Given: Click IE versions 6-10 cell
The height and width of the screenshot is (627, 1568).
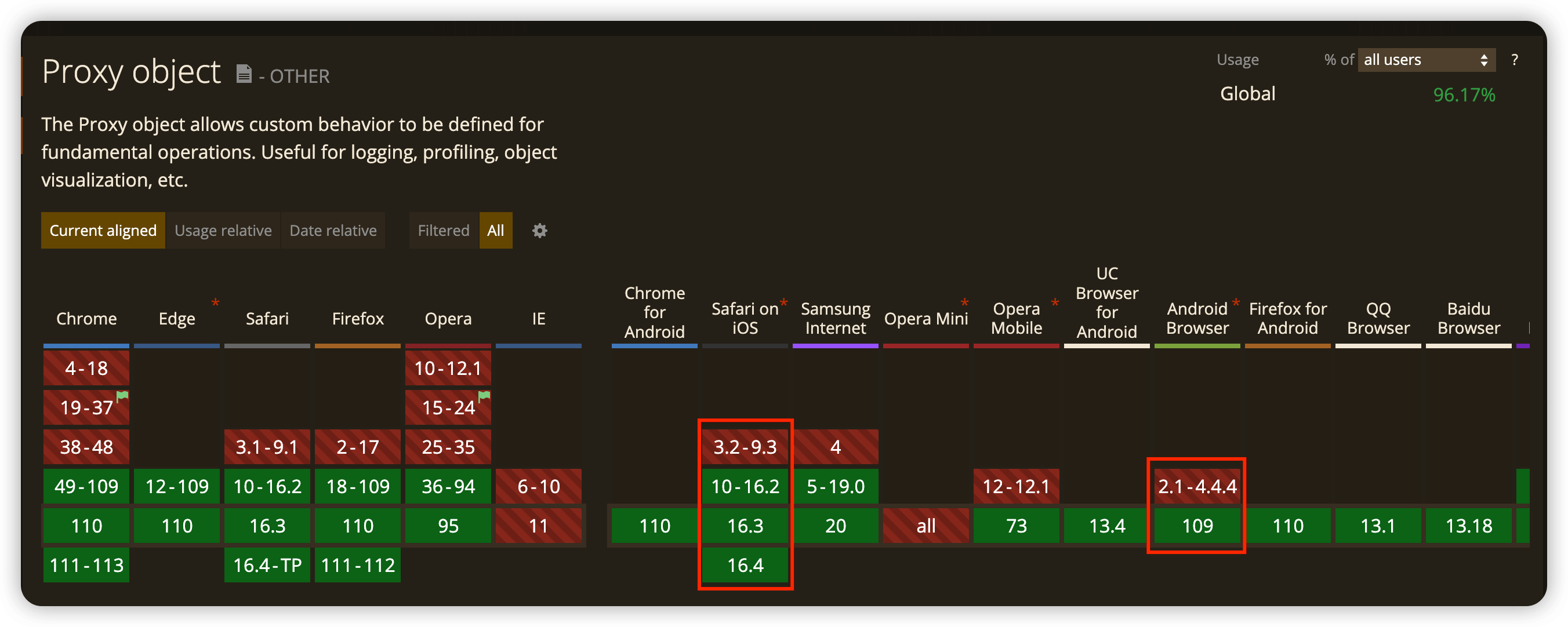Looking at the screenshot, I should pos(539,487).
